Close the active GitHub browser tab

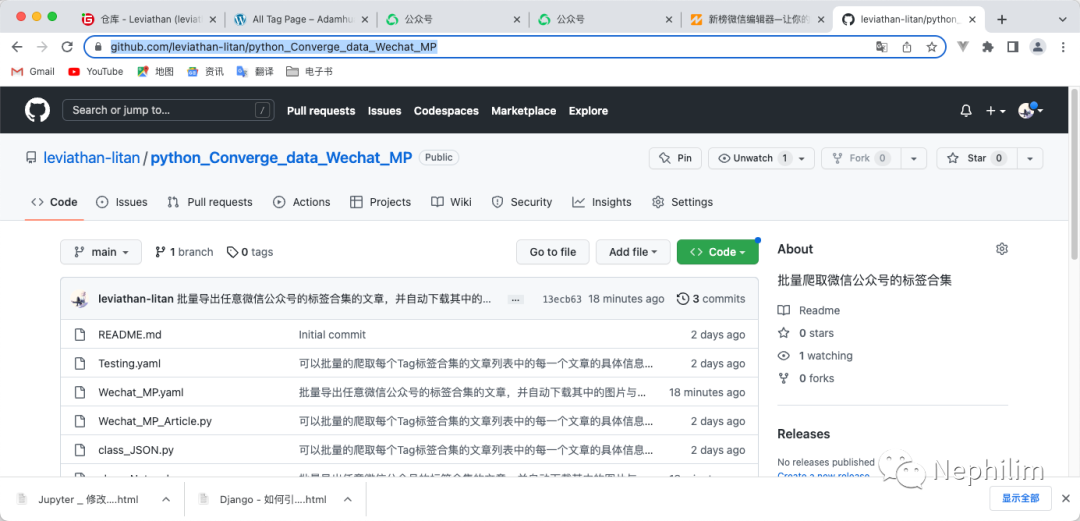click(x=973, y=19)
